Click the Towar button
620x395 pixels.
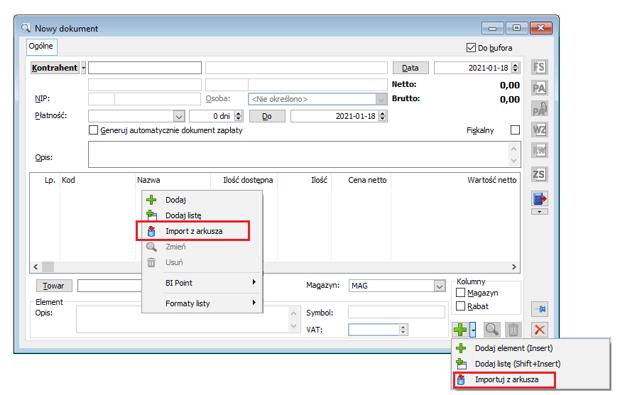[54, 285]
